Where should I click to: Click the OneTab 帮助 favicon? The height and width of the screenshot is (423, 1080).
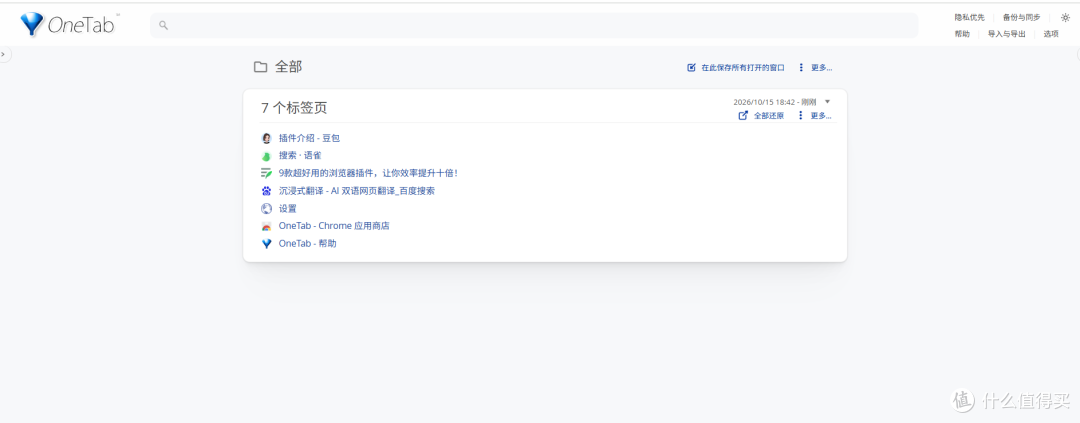click(x=267, y=244)
